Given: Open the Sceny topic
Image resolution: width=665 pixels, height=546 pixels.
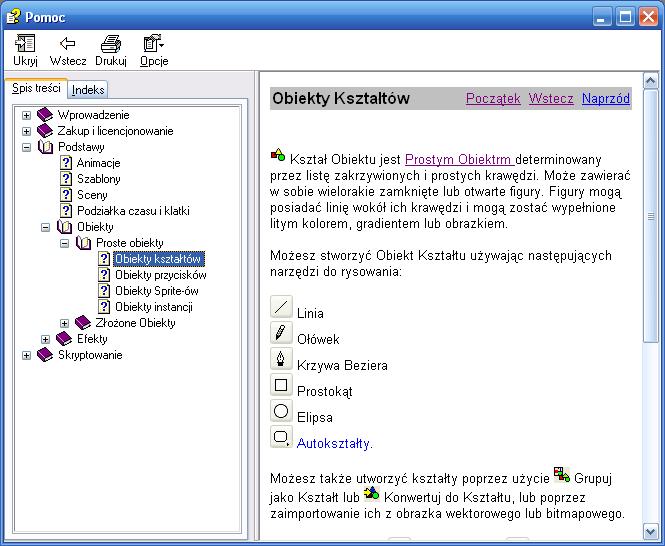Looking at the screenshot, I should click(x=92, y=195).
